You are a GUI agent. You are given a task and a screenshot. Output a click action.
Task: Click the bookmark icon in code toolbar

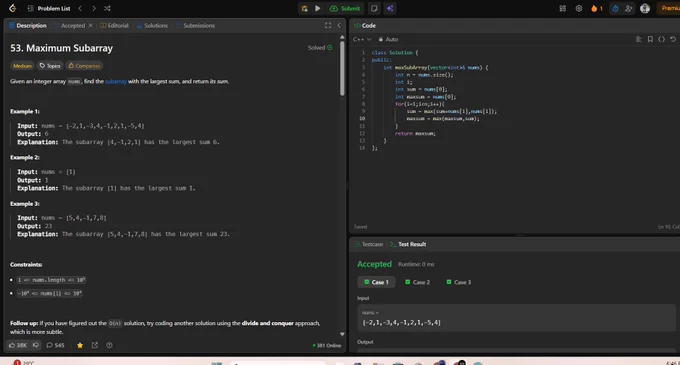[650, 39]
